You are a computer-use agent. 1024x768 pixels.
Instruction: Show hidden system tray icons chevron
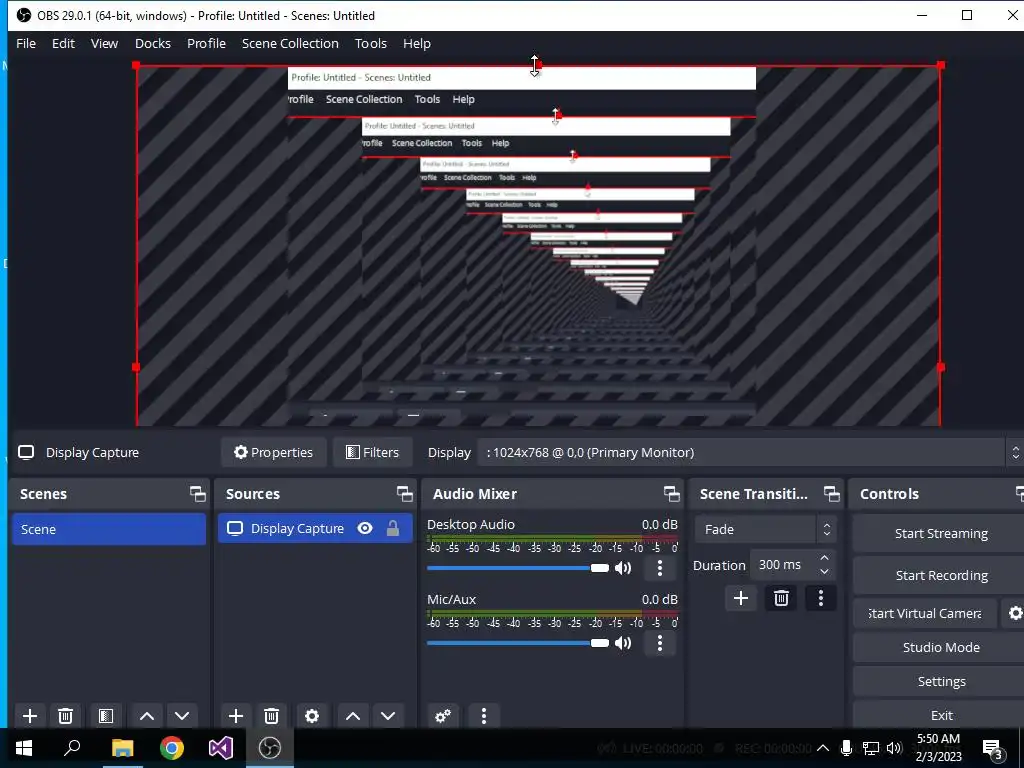(823, 748)
